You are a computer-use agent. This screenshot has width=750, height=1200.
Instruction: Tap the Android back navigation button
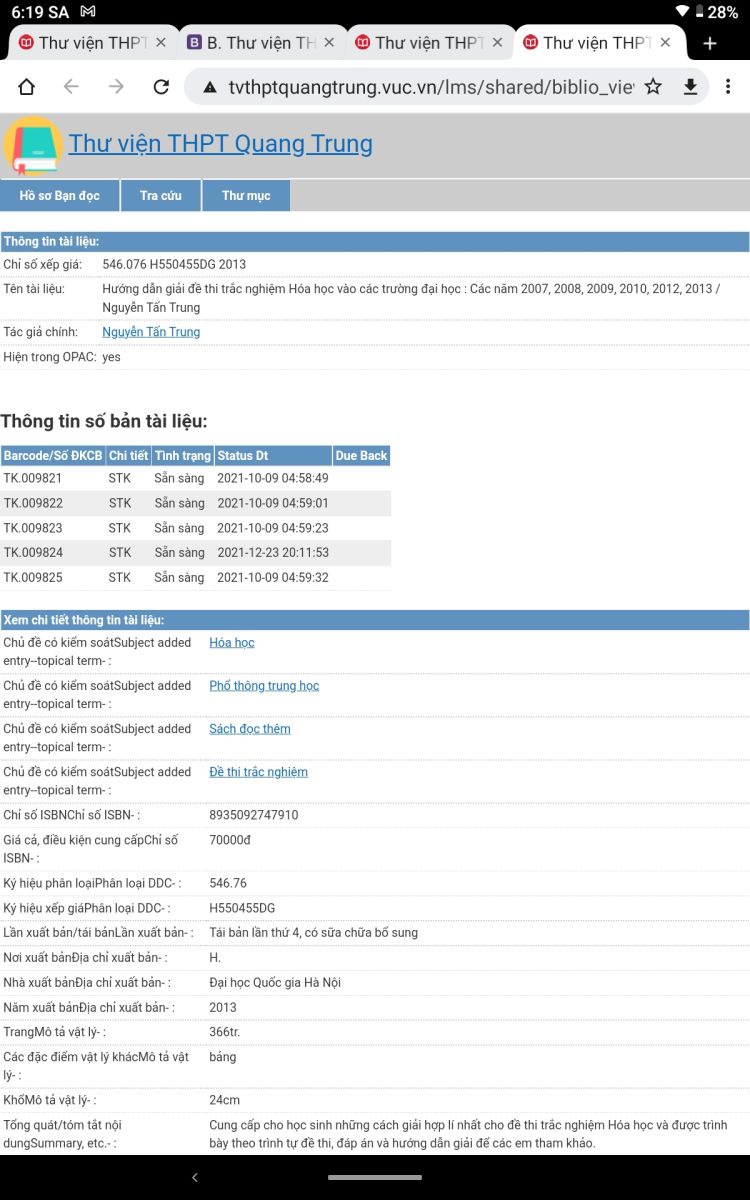[195, 1178]
